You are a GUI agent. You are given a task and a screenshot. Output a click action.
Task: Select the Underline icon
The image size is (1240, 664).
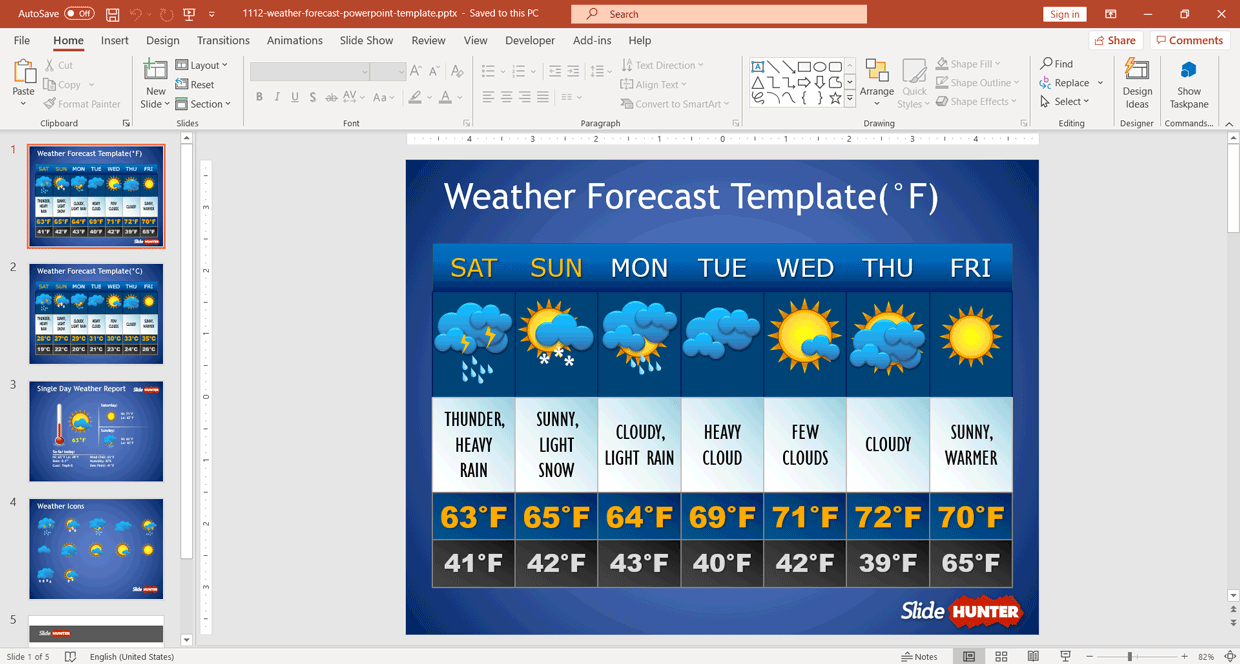[x=294, y=96]
